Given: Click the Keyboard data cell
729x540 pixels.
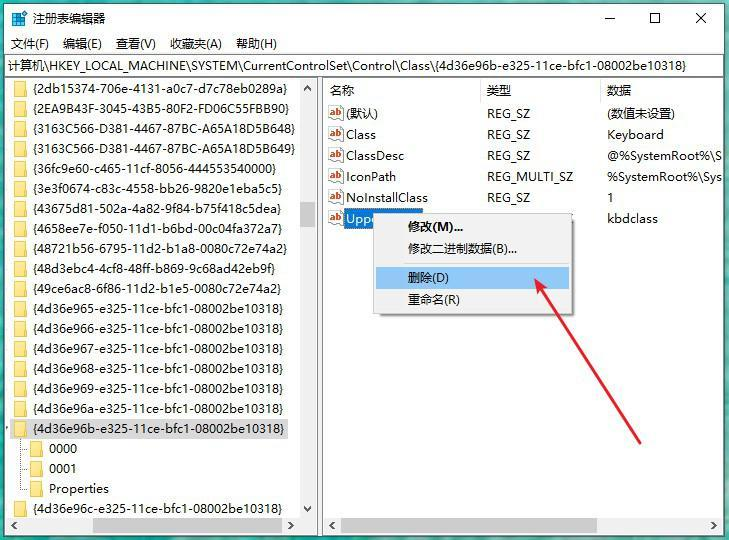Looking at the screenshot, I should tap(635, 135).
